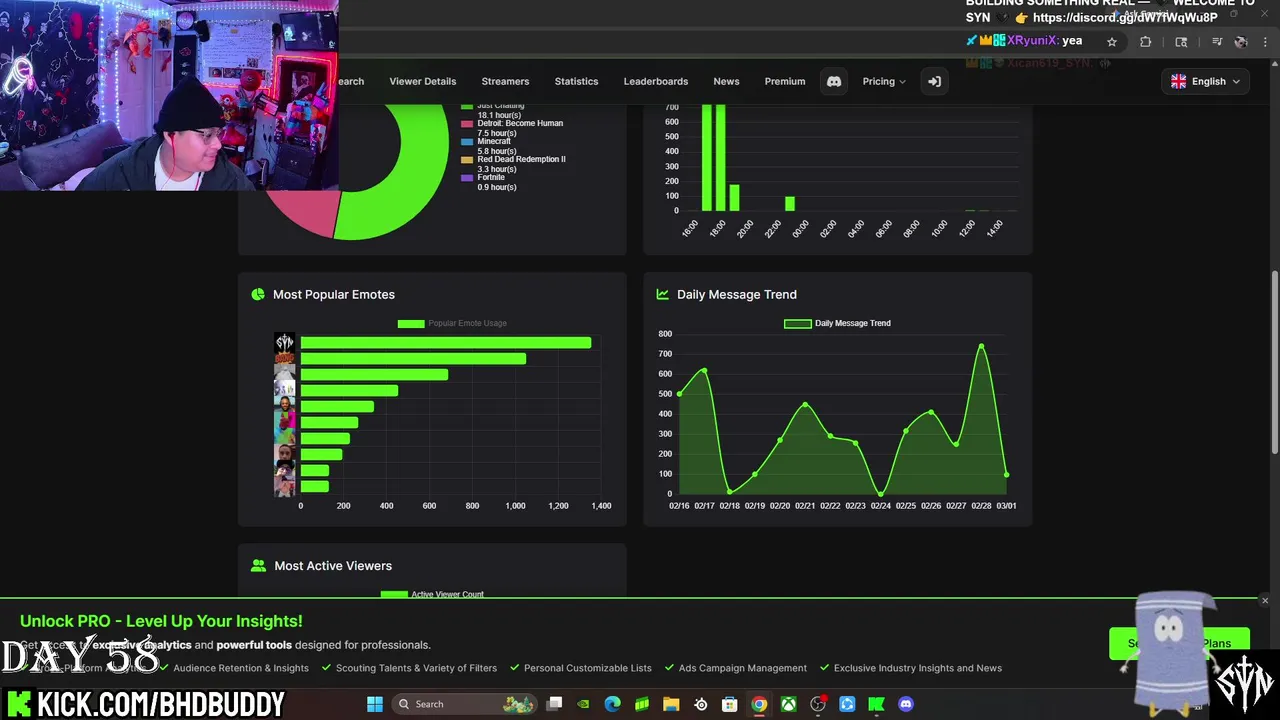
Task: Click the "Ads Campaign Management" text
Action: pos(743,668)
